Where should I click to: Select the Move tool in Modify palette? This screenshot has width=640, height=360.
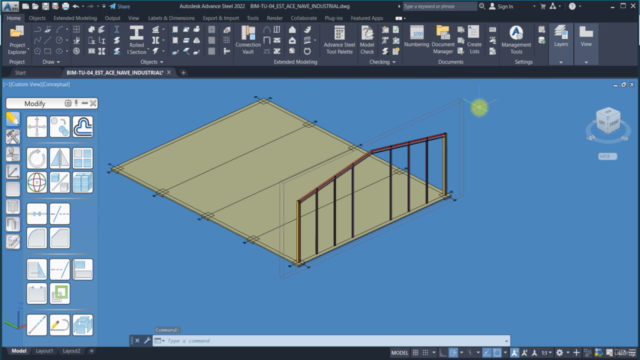pos(37,127)
